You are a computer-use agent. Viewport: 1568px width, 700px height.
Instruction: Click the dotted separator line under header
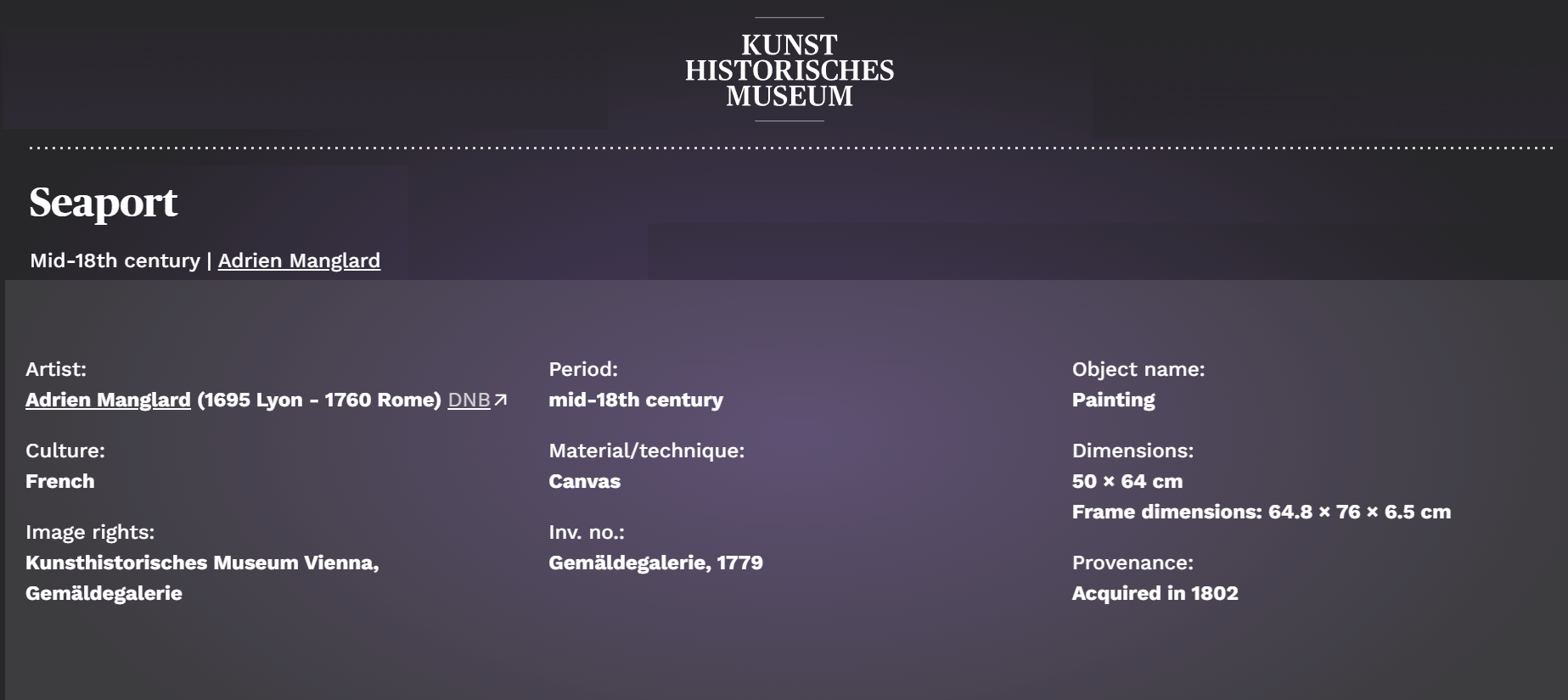[x=790, y=148]
